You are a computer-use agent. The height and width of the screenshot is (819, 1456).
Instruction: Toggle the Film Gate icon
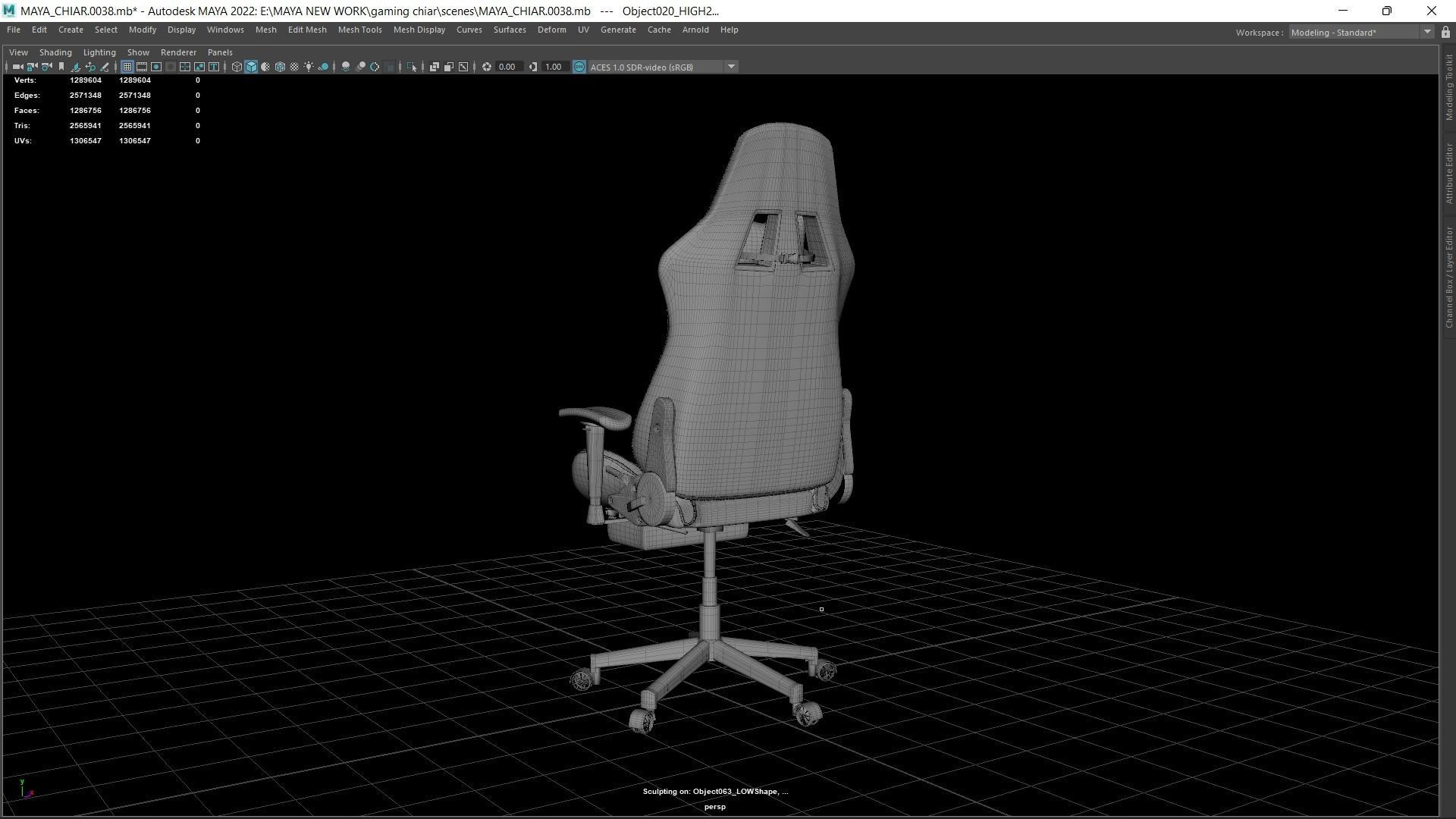point(142,67)
